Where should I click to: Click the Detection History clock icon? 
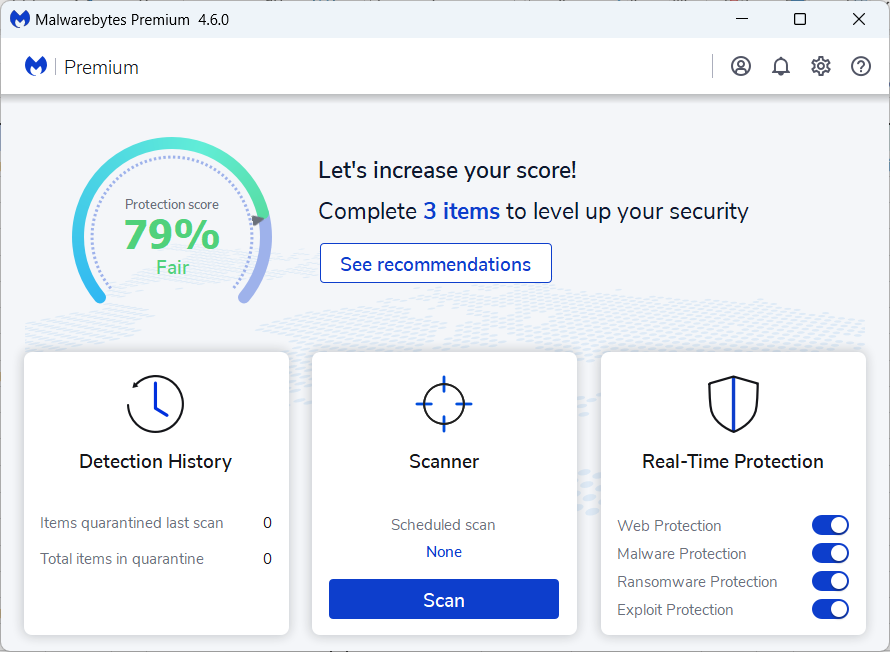click(155, 404)
